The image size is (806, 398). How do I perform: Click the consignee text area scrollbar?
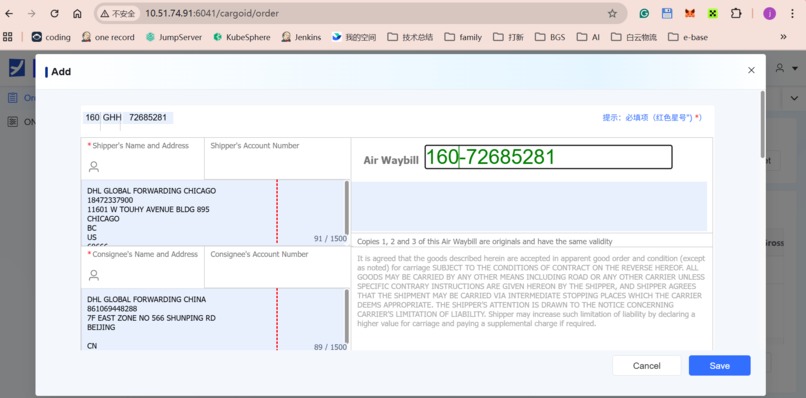tap(347, 316)
